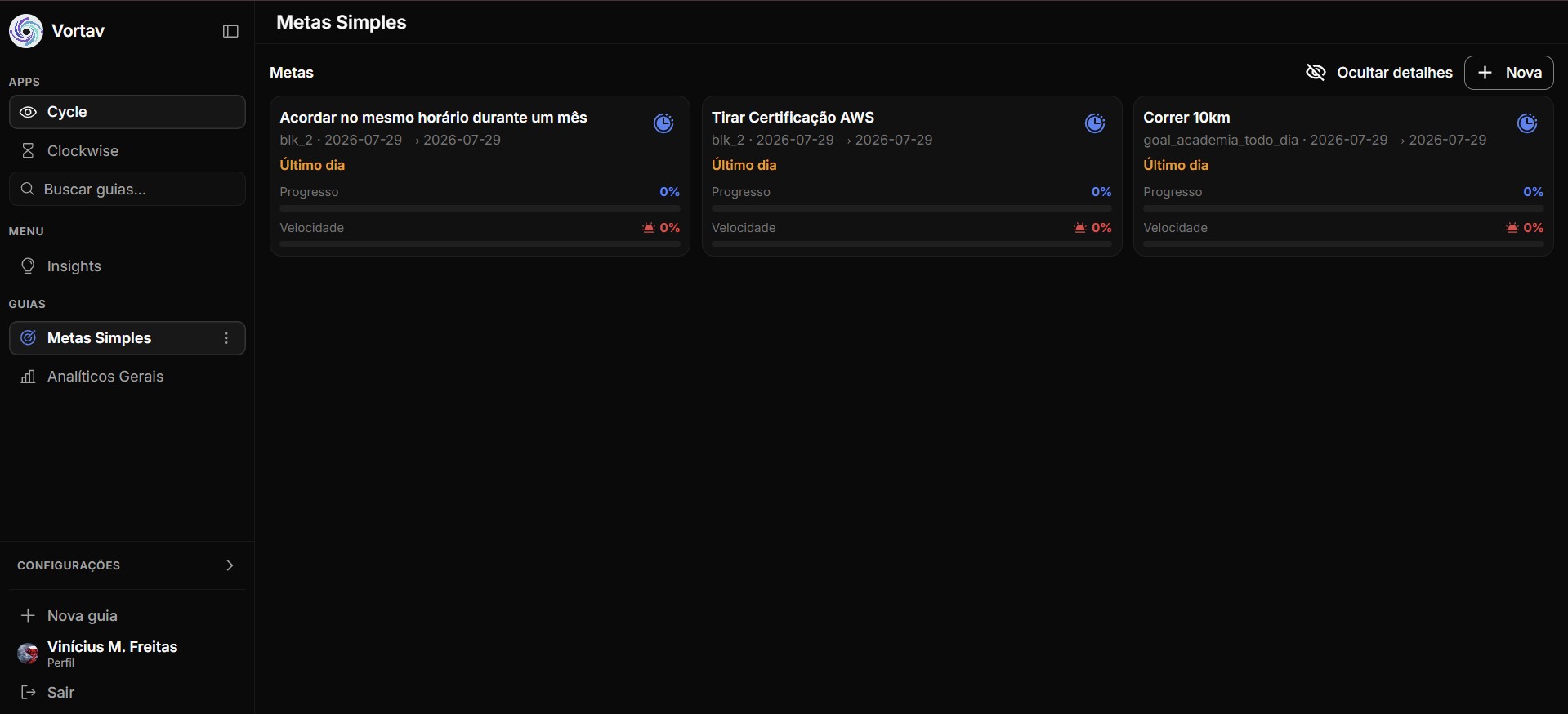Click timer icon on Tirar Certificação AWS card
Image resolution: width=1568 pixels, height=714 pixels.
[x=1095, y=123]
